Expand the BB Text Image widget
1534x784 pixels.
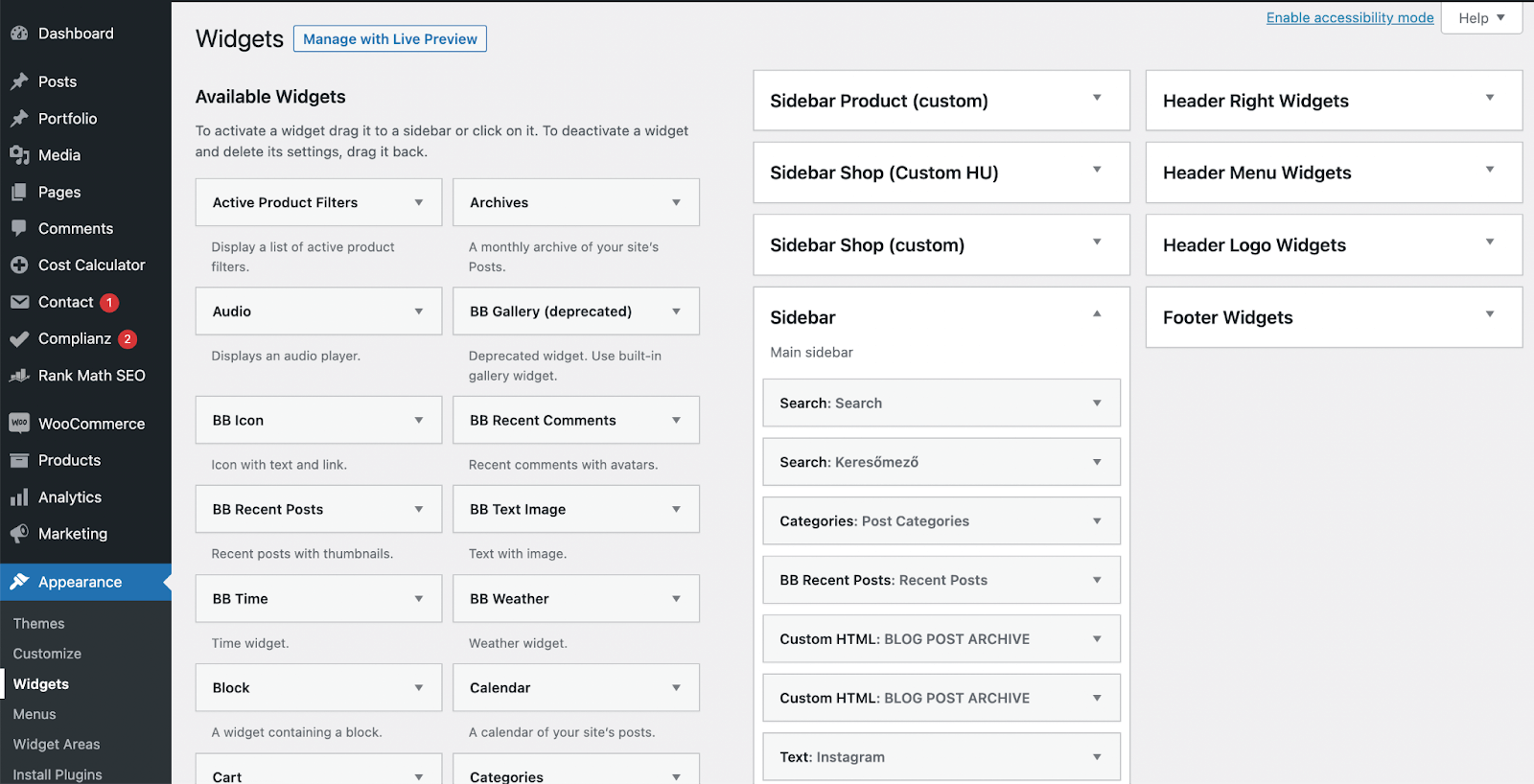[676, 509]
